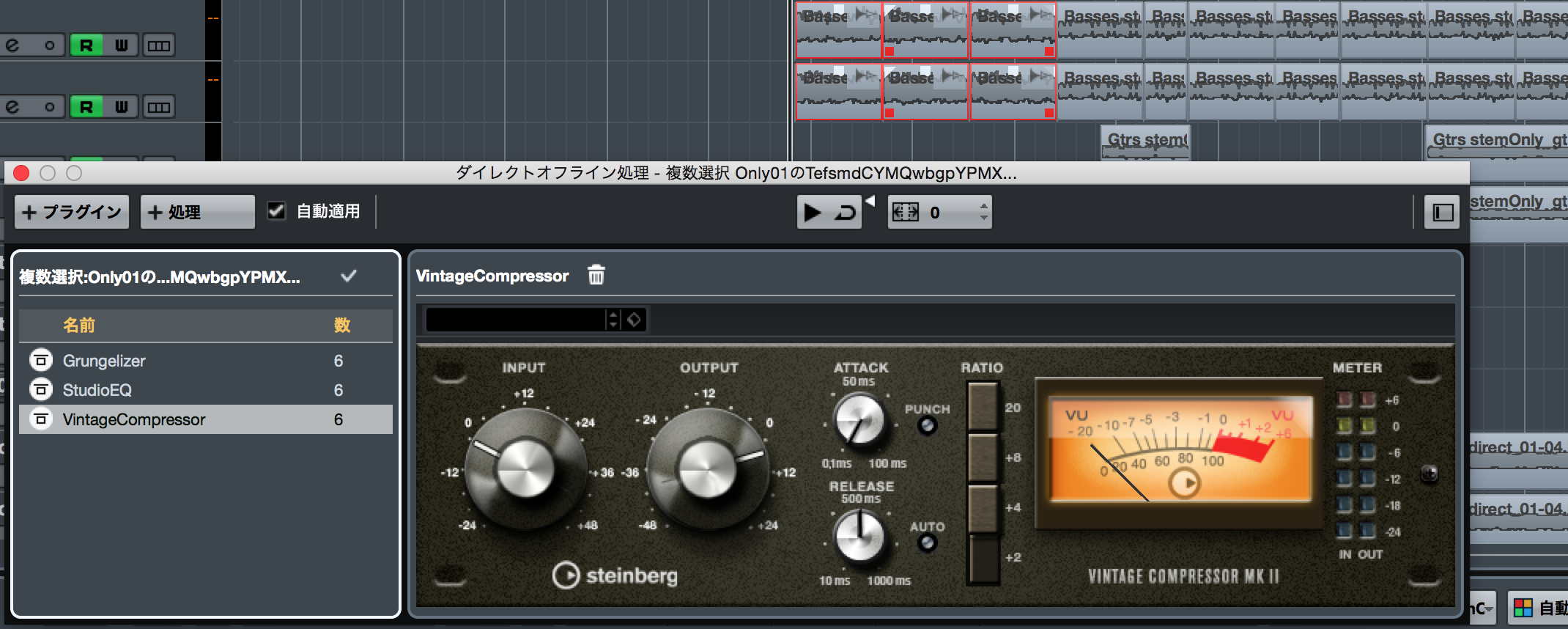Open edit channel settings on second track
This screenshot has height=629, width=1568.
click(12, 107)
